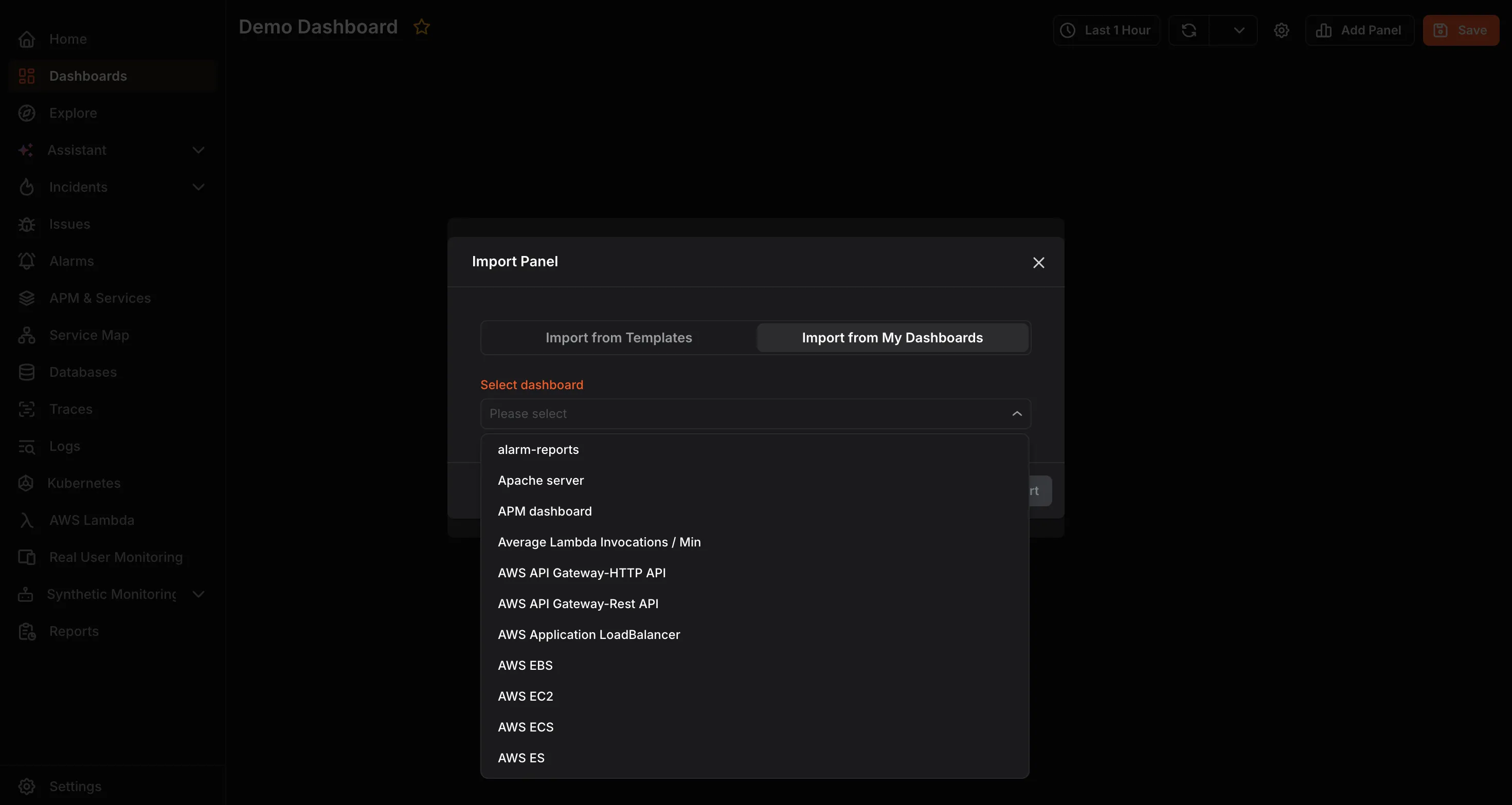Open Explore page from sidebar
1512x805 pixels.
point(113,113)
